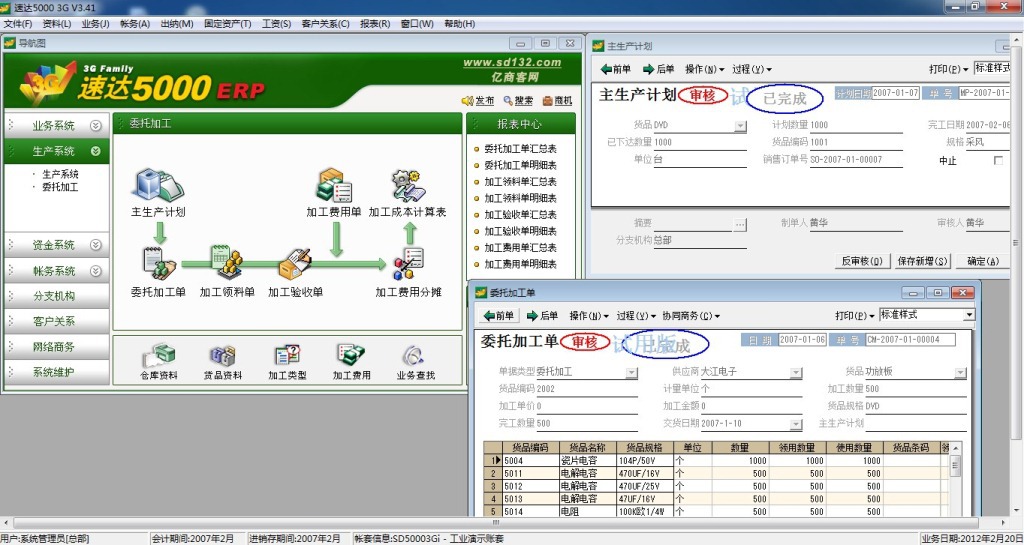Click the 商机 icon in navigation header
The image size is (1024, 545).
coord(547,101)
